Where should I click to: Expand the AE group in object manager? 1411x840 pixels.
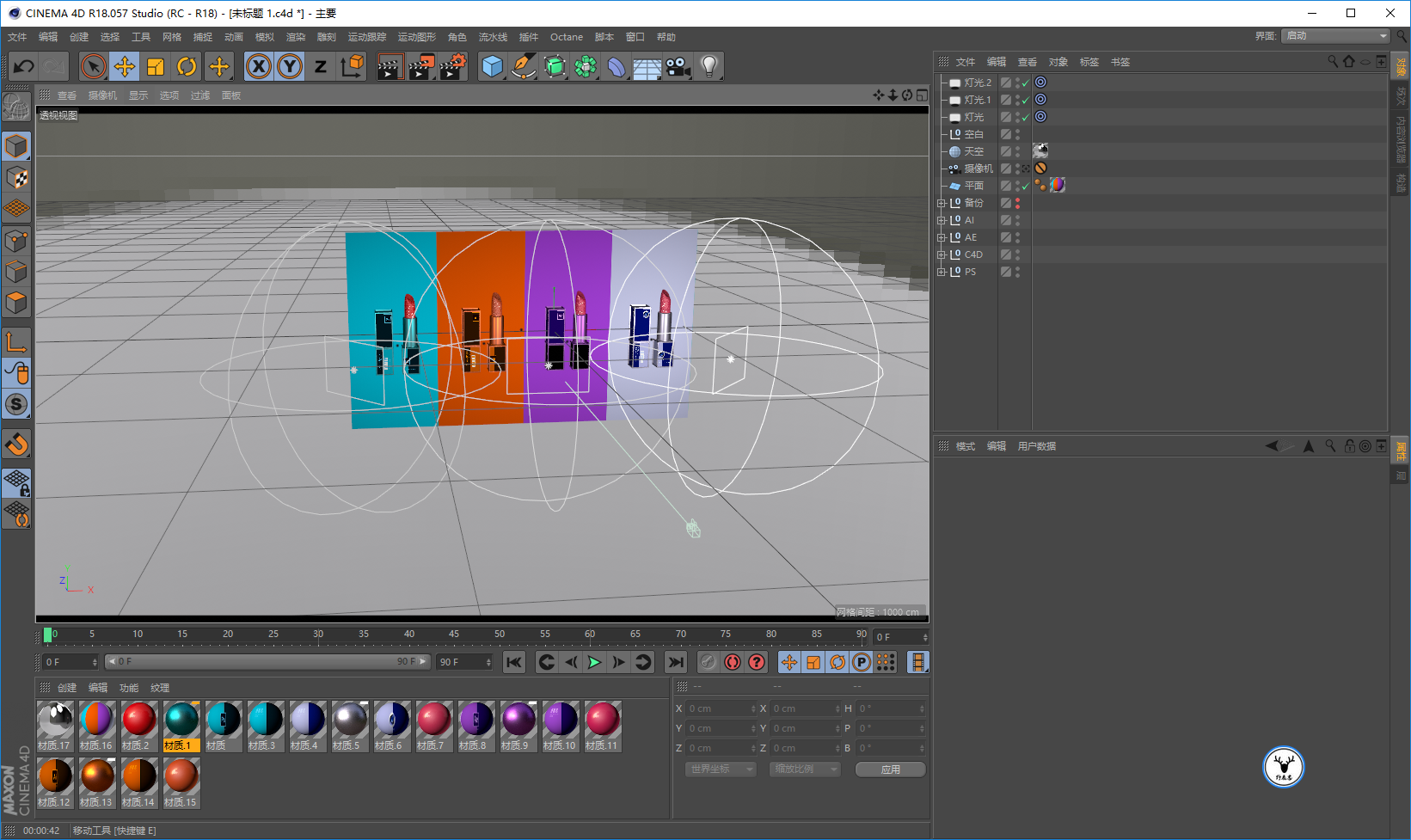tap(942, 238)
